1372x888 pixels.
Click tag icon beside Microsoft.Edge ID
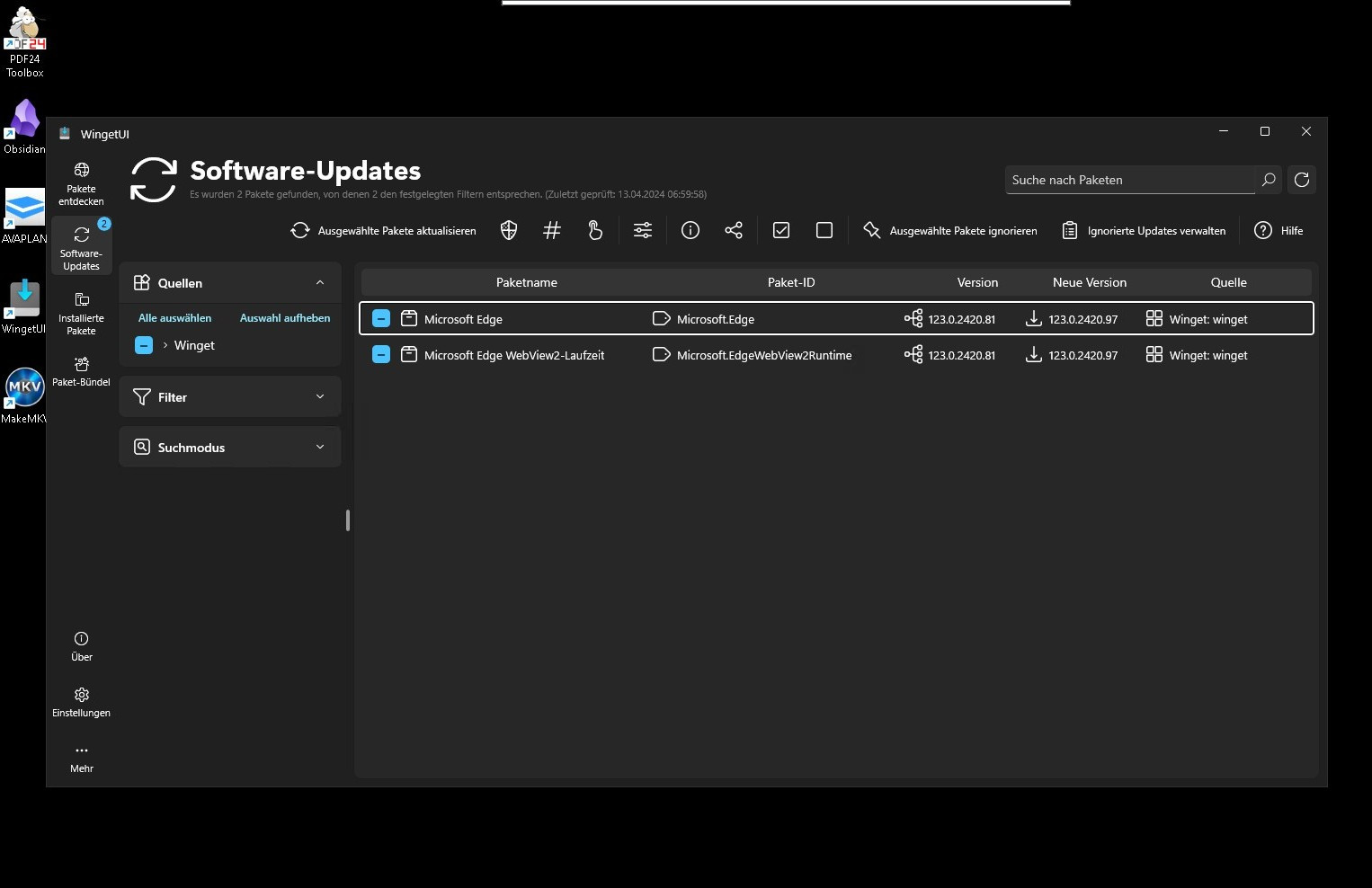point(662,318)
